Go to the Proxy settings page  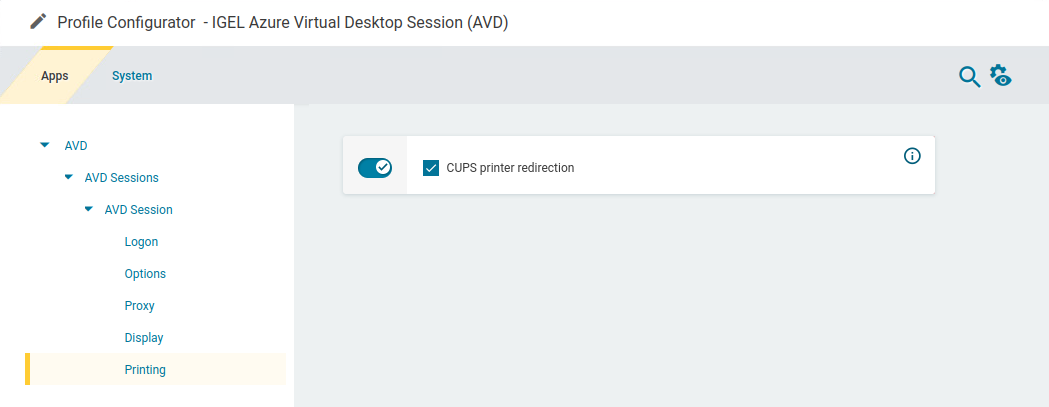[x=139, y=306]
